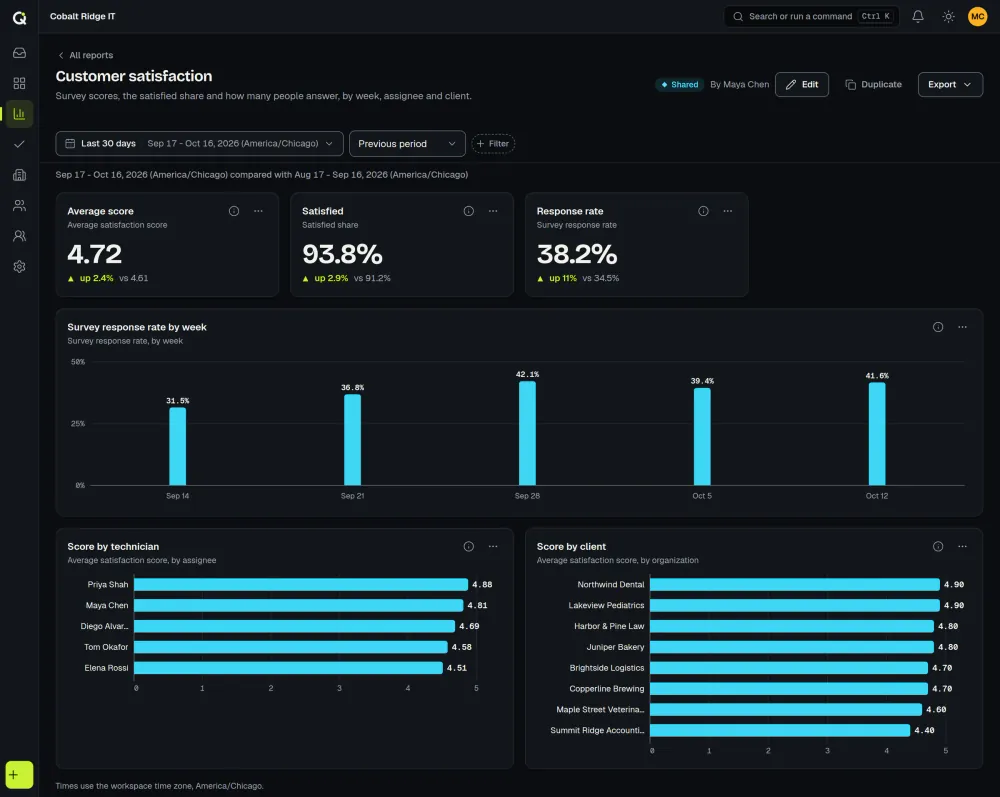Open the inbox icon in sidebar

click(19, 53)
